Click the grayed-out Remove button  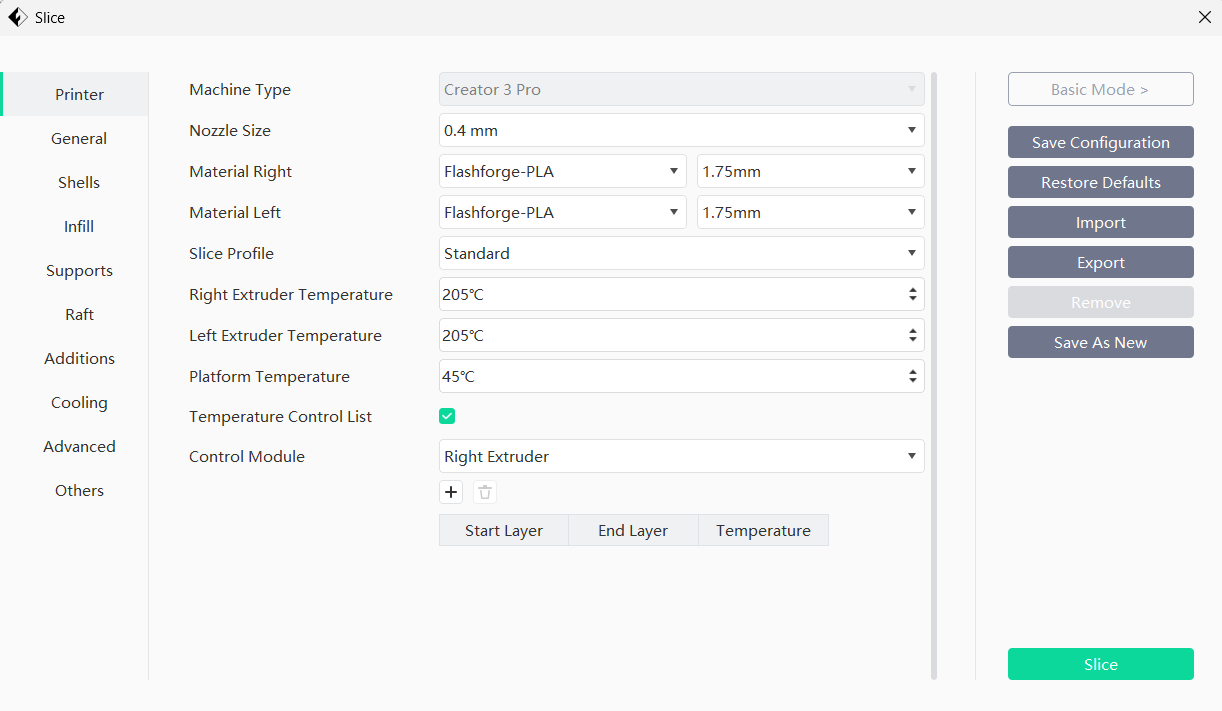coord(1100,302)
